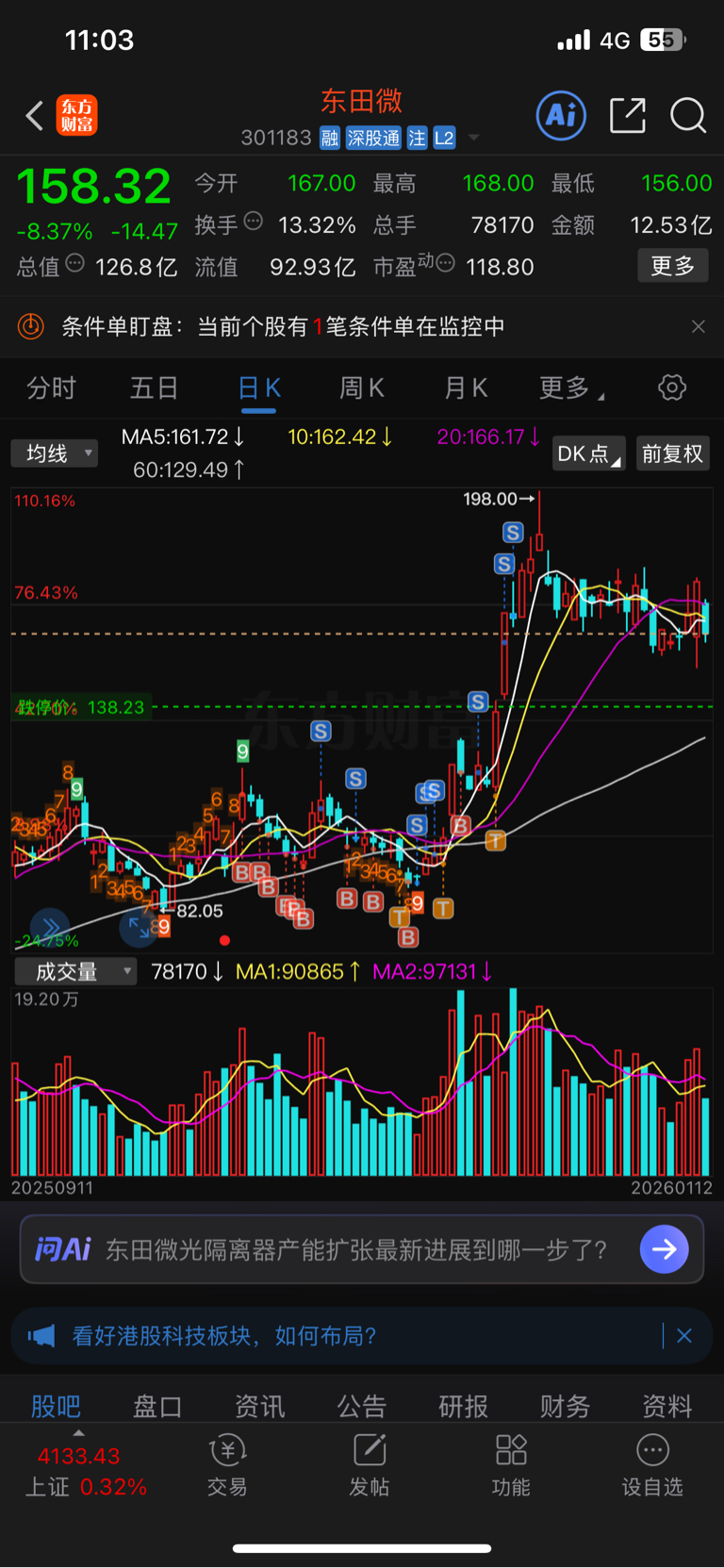Screen dimensions: 724x1568
Task: Tap the 10:162.42 moving average value
Action: click(x=339, y=437)
